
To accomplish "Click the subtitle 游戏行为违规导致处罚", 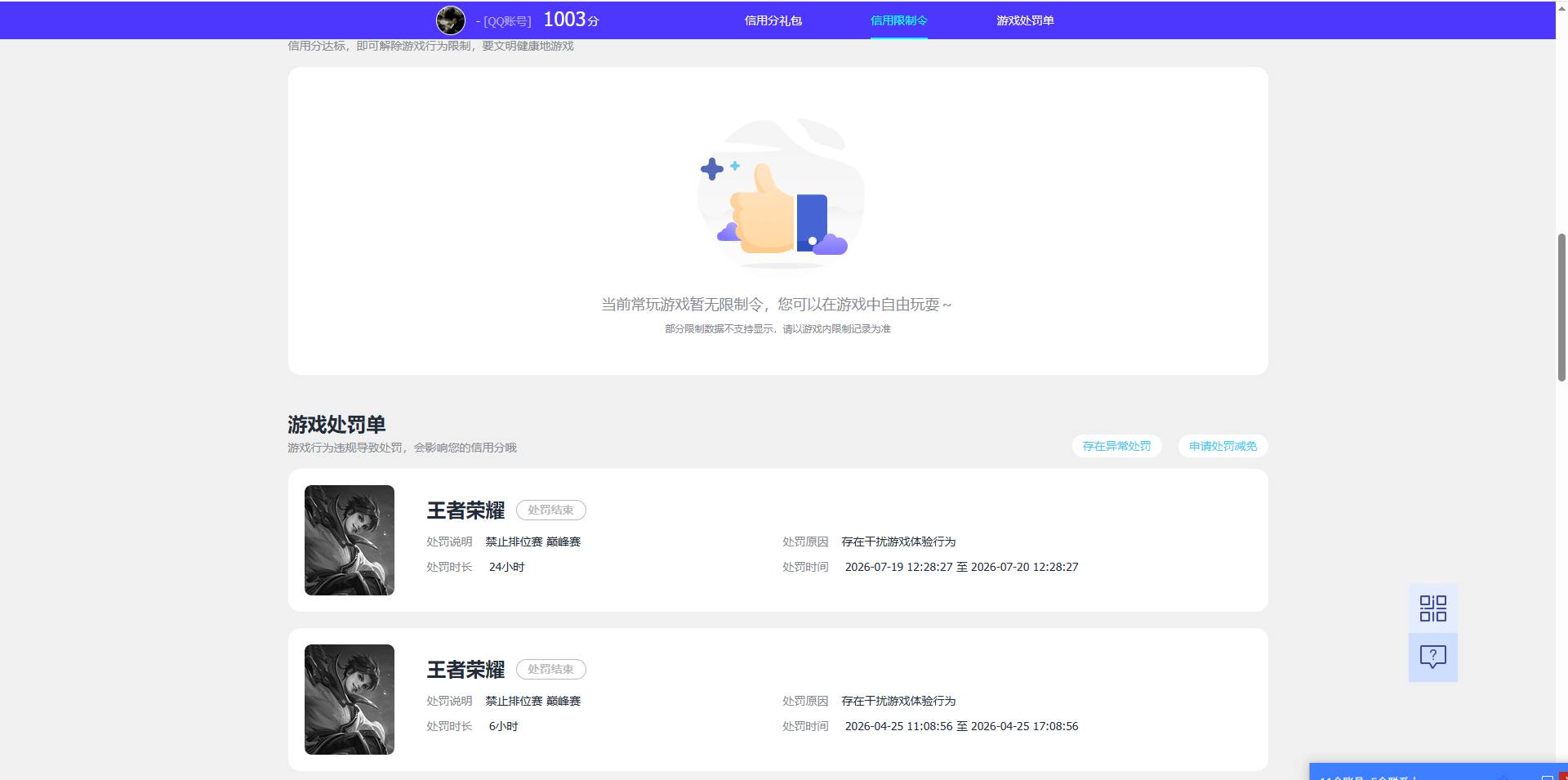I will click(345, 448).
